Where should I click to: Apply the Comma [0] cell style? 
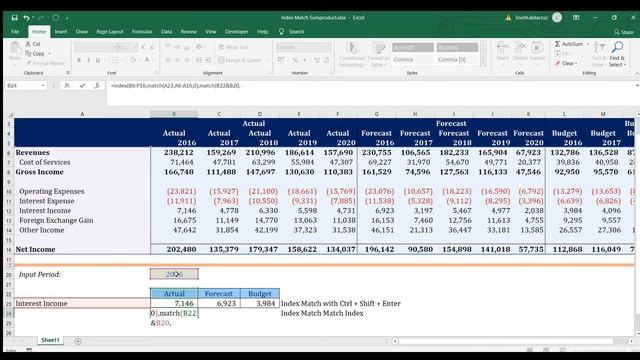pos(457,59)
